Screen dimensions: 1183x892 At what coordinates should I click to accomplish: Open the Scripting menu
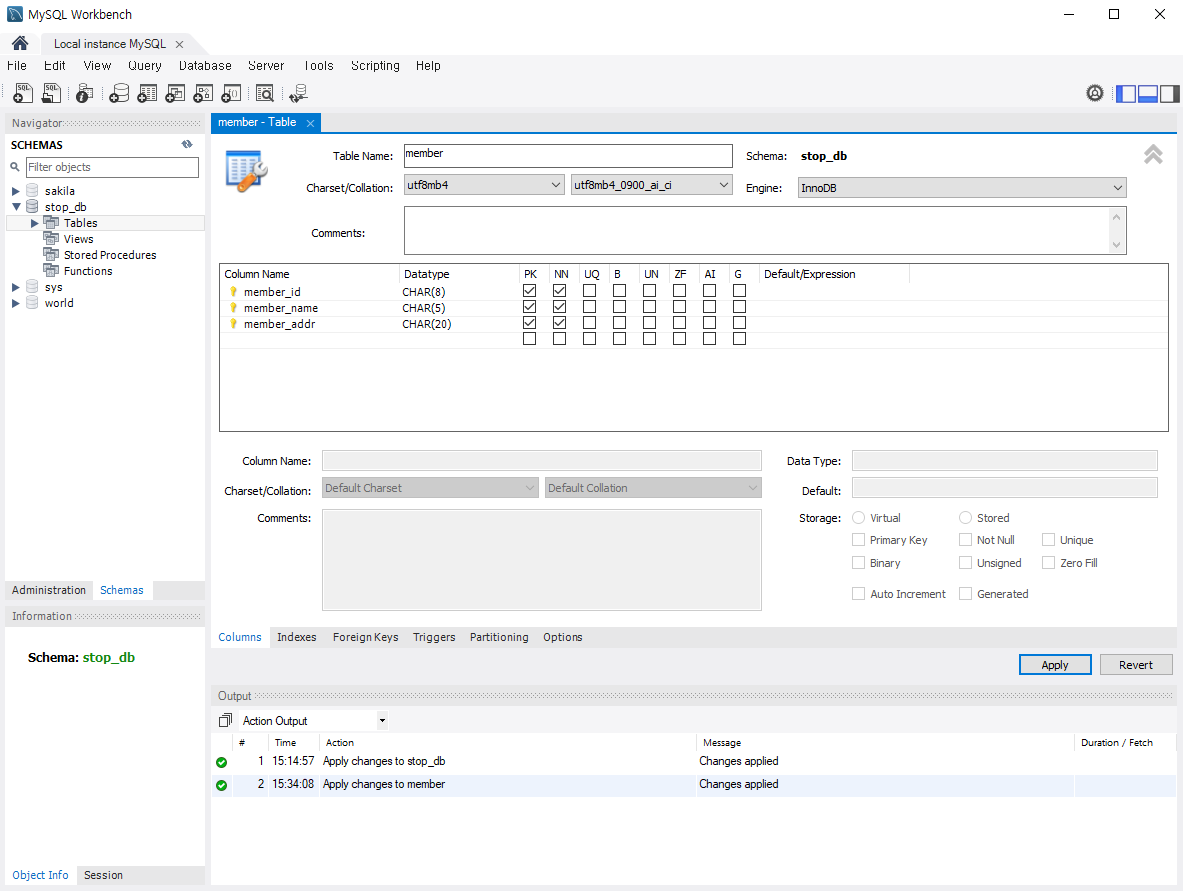[375, 66]
